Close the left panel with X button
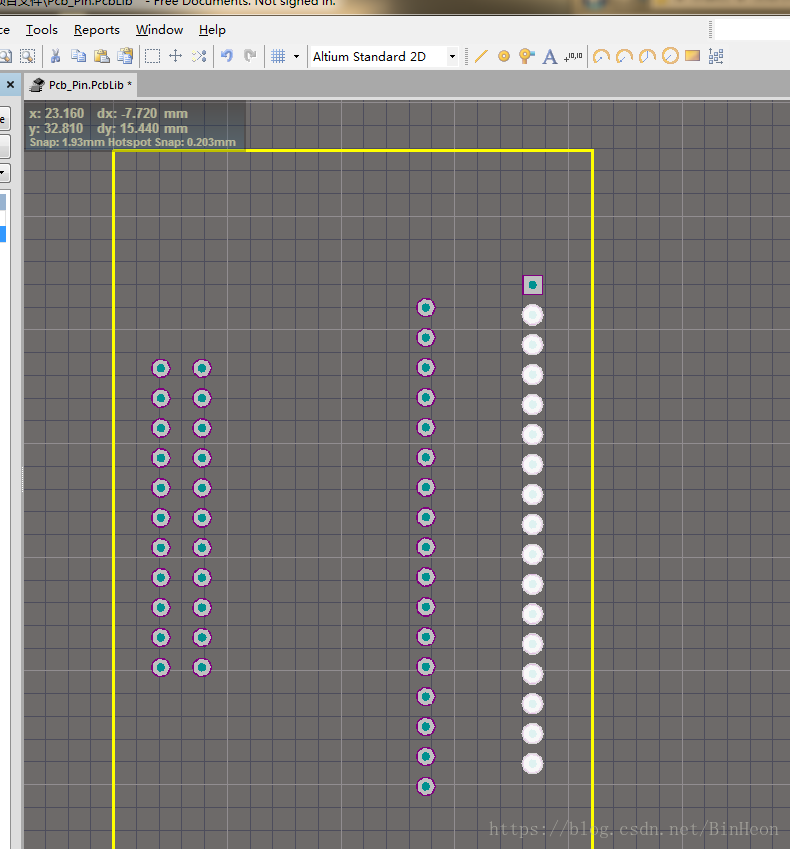This screenshot has width=790, height=849. tap(10, 85)
